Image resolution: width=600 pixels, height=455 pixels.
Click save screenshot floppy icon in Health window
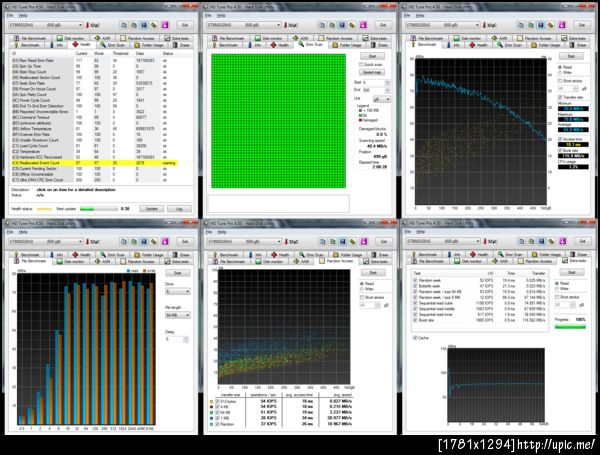tap(144, 25)
